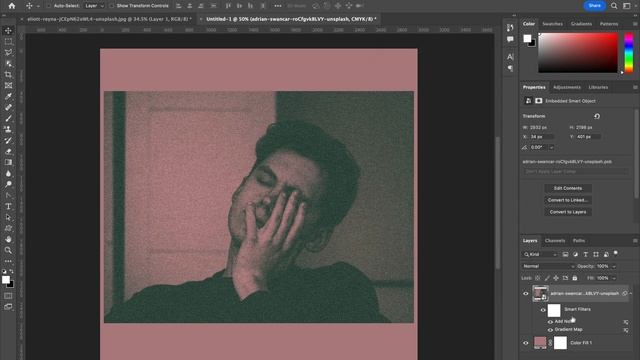The image size is (640, 360).
Task: Hide the adrian-swancar smart object layer
Action: (x=526, y=293)
